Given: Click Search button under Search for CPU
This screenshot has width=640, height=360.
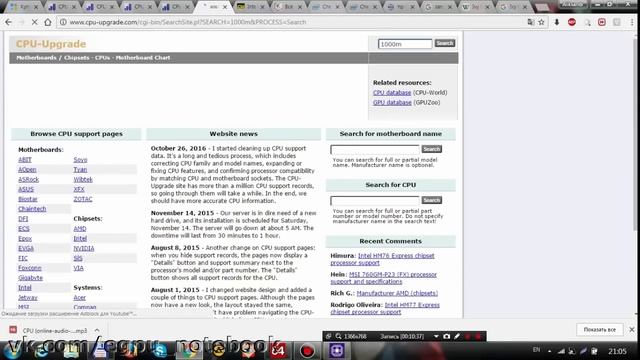Looking at the screenshot, I should coord(431,200).
